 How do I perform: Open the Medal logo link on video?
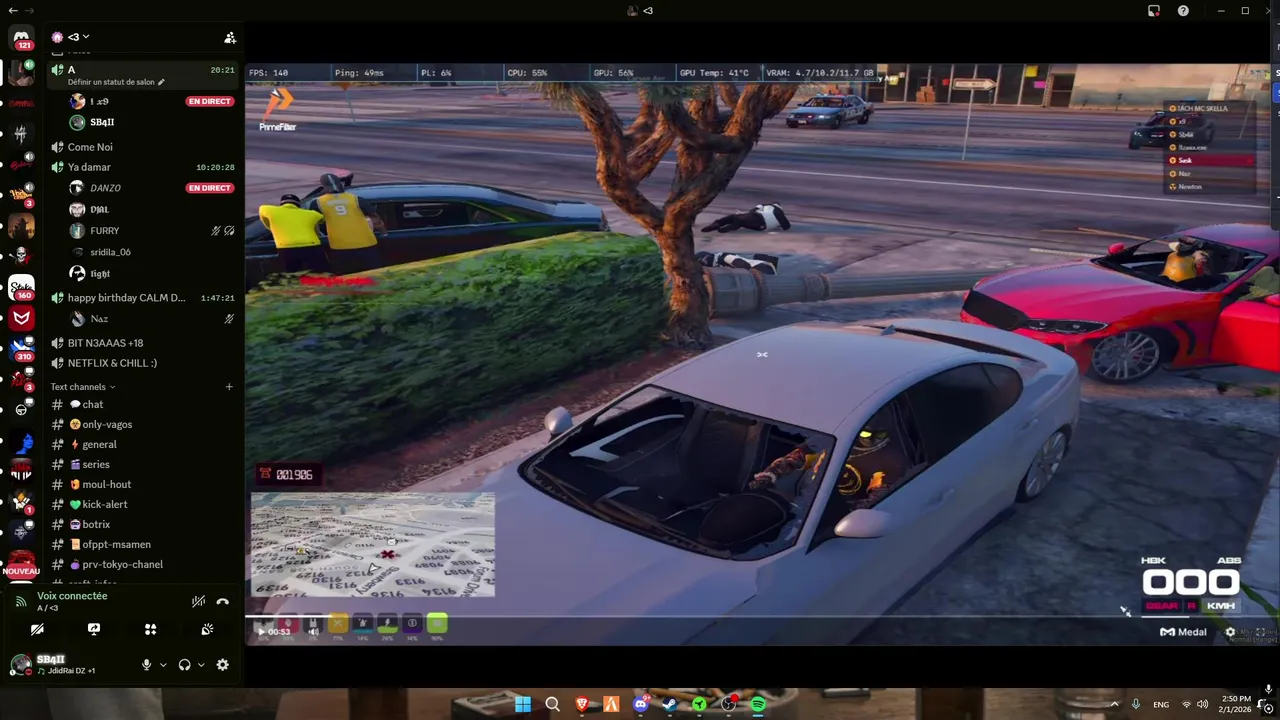coord(1183,632)
